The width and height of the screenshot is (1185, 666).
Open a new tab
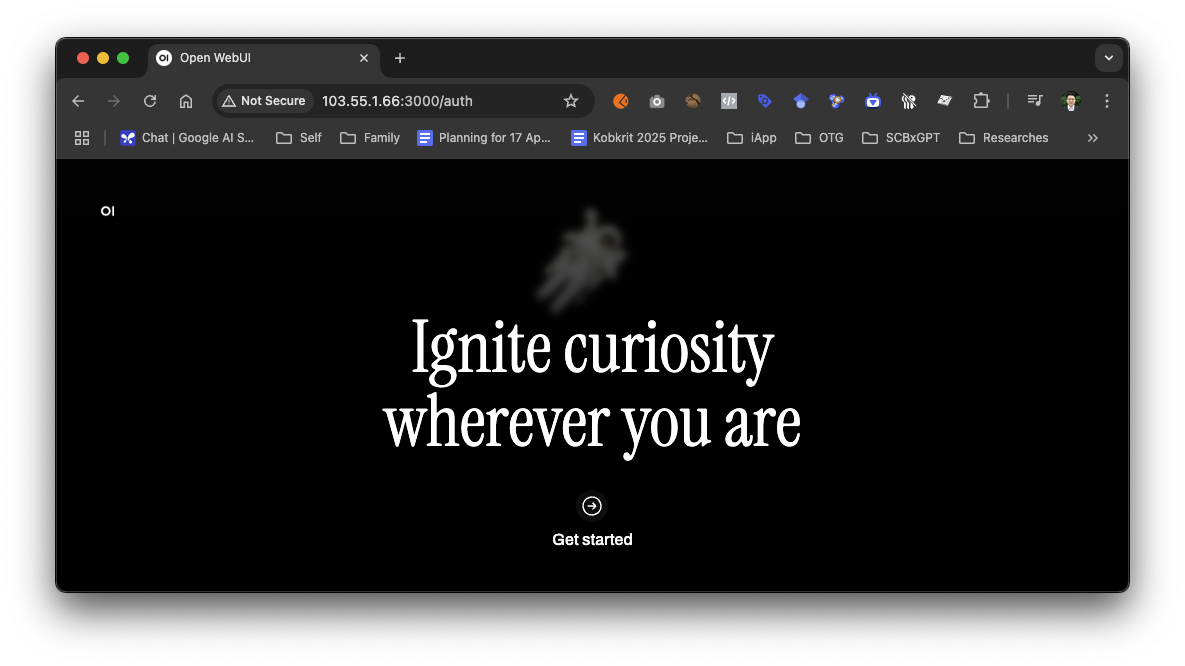click(400, 58)
